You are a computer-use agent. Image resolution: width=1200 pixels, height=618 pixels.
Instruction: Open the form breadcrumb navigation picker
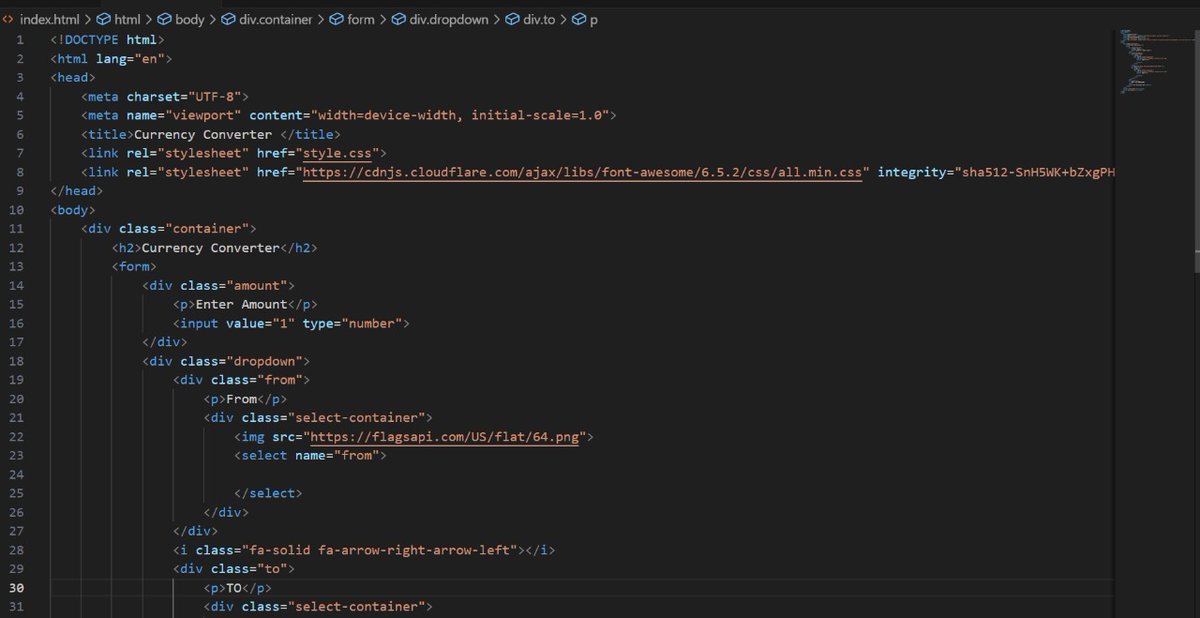(x=360, y=18)
